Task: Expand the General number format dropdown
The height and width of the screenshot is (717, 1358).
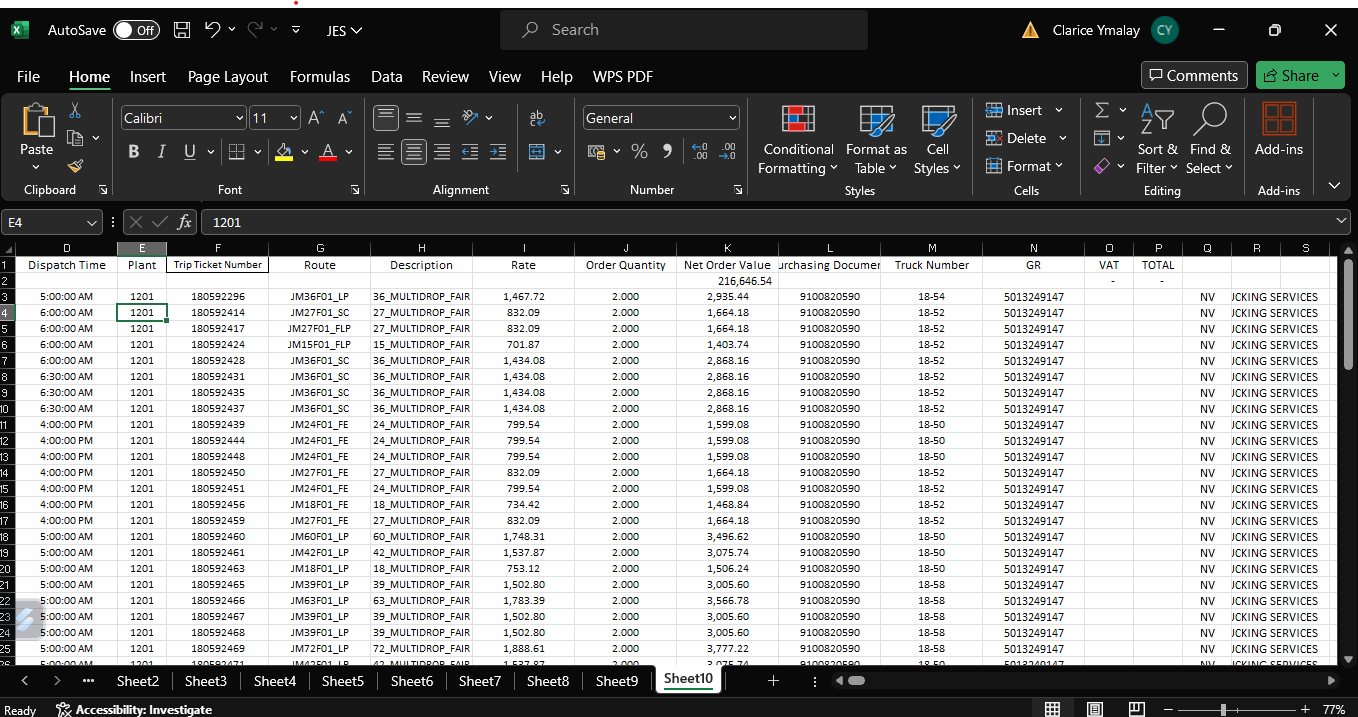Action: click(x=732, y=118)
